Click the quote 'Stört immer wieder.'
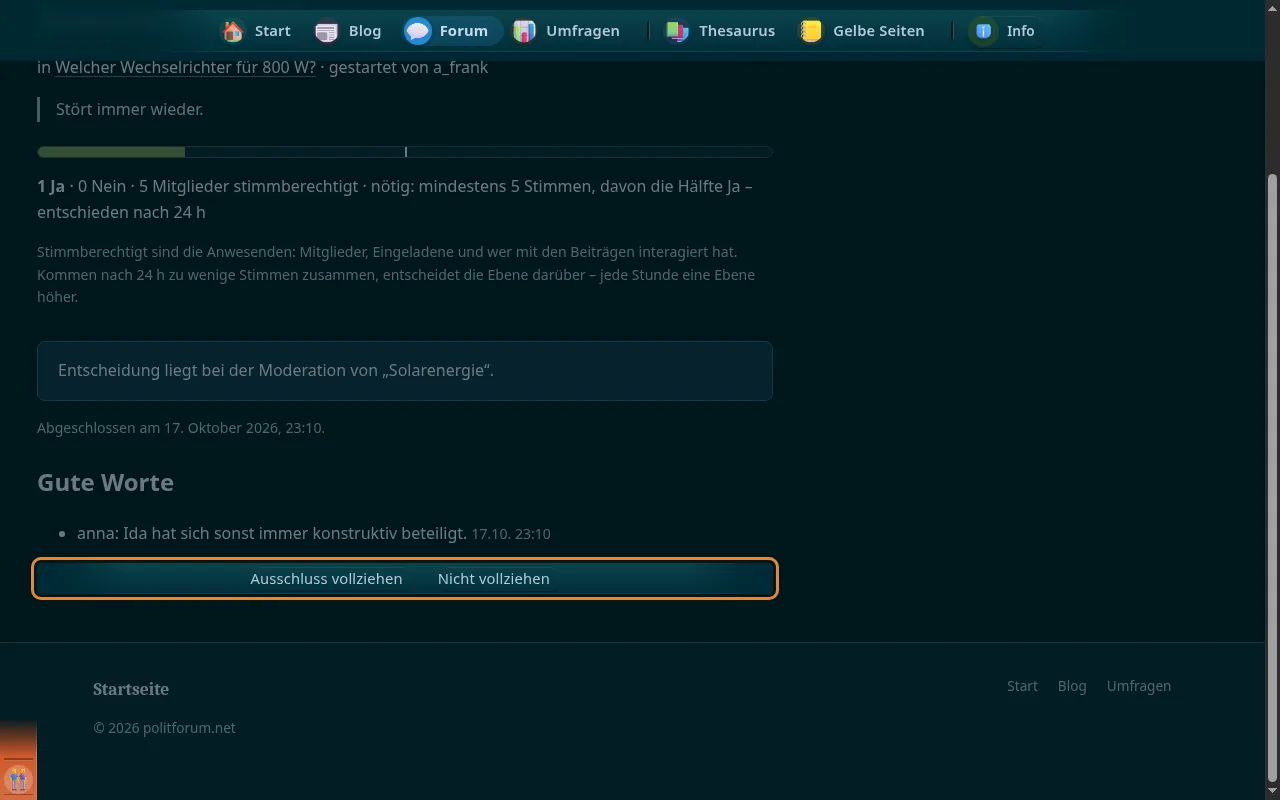 click(130, 109)
